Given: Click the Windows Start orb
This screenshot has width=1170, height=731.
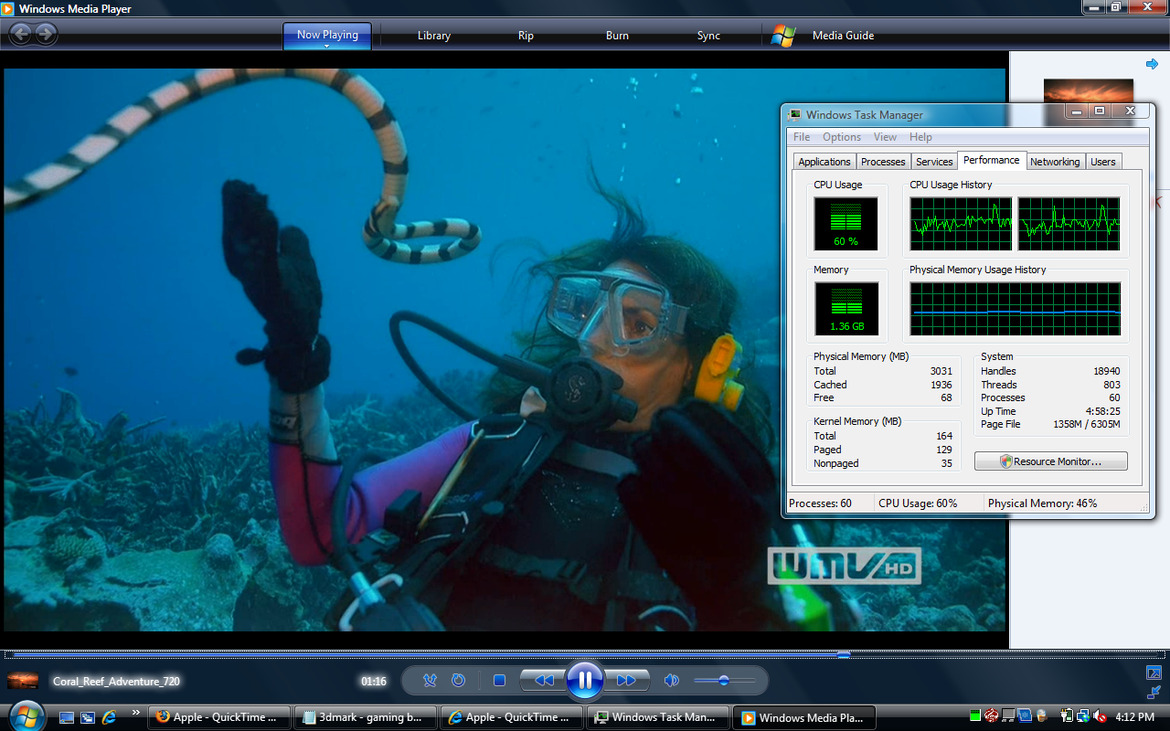Looking at the screenshot, I should click(26, 715).
